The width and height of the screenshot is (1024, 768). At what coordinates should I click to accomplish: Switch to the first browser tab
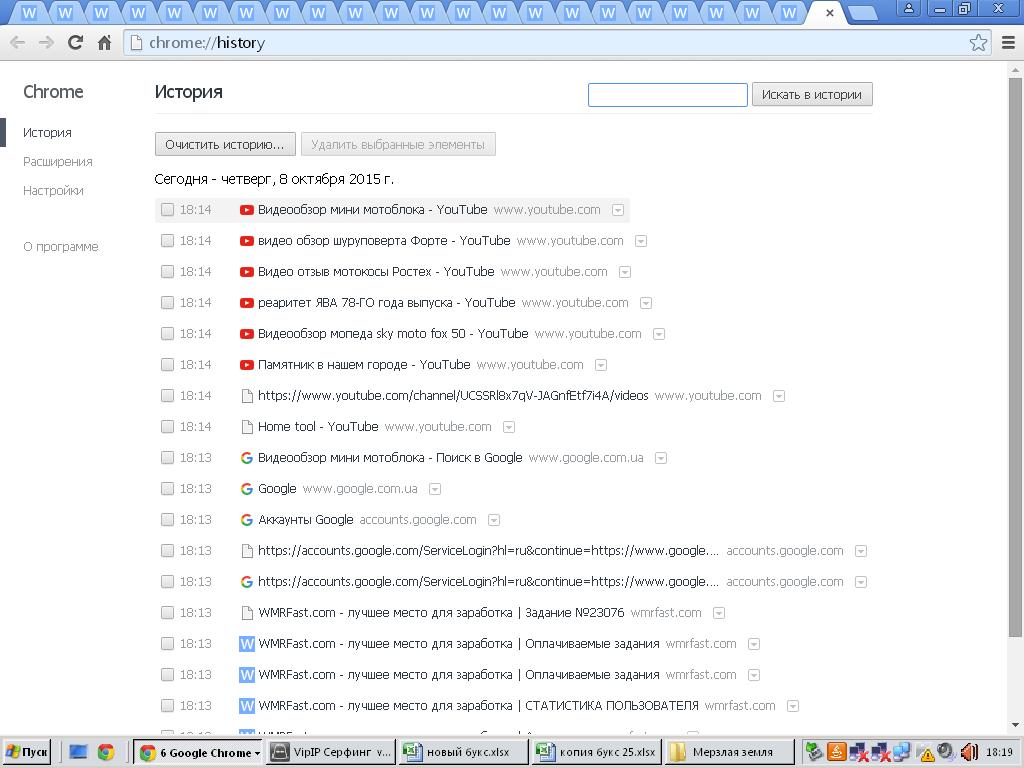pyautogui.click(x=29, y=12)
